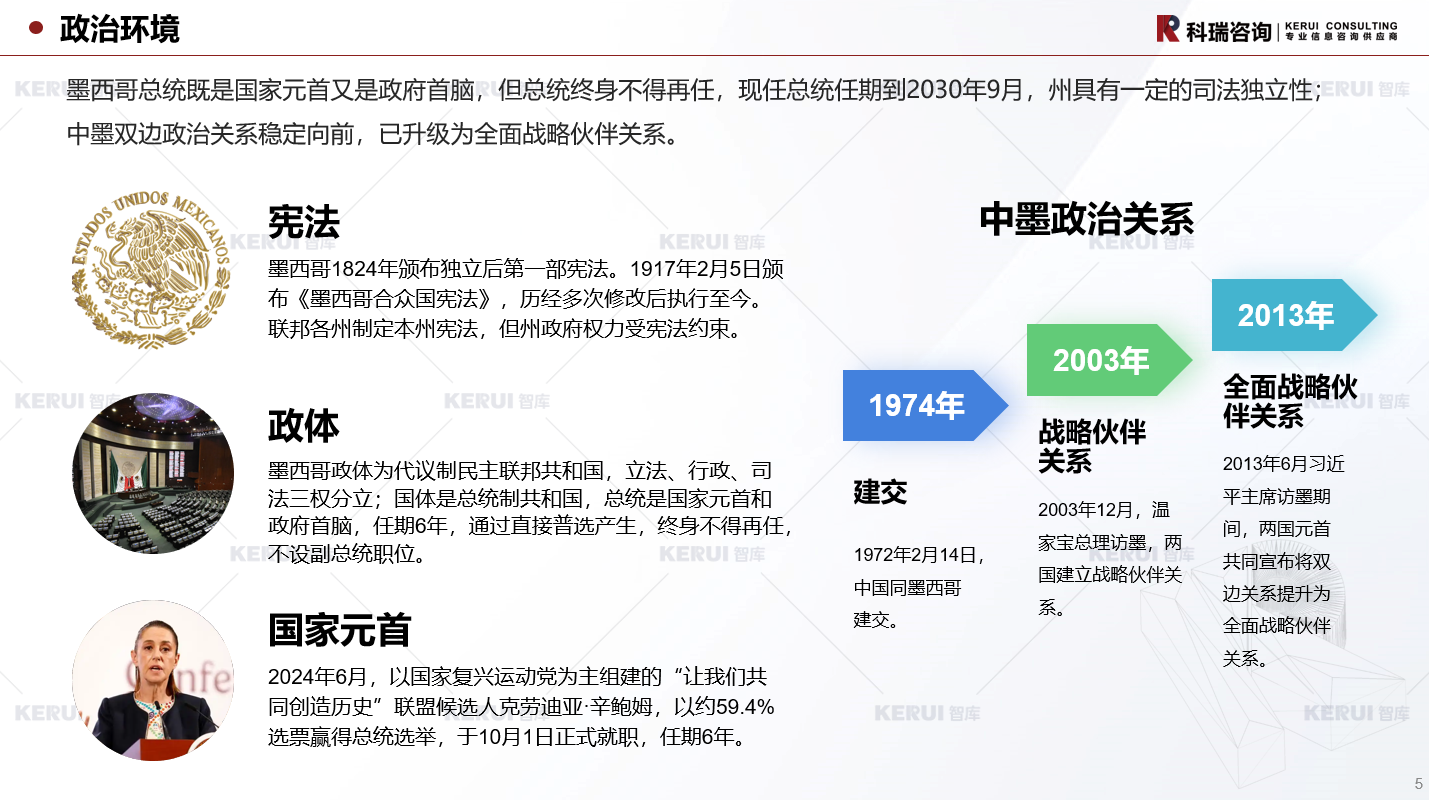The height and width of the screenshot is (800, 1429).
Task: Click the Mexican coat of arms emblem
Action: (x=152, y=271)
